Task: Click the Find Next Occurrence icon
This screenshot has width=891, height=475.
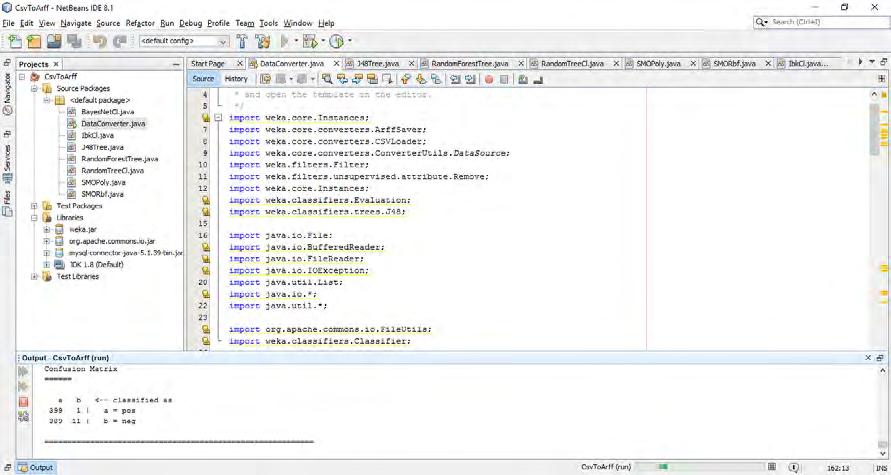Action: pyautogui.click(x=357, y=80)
